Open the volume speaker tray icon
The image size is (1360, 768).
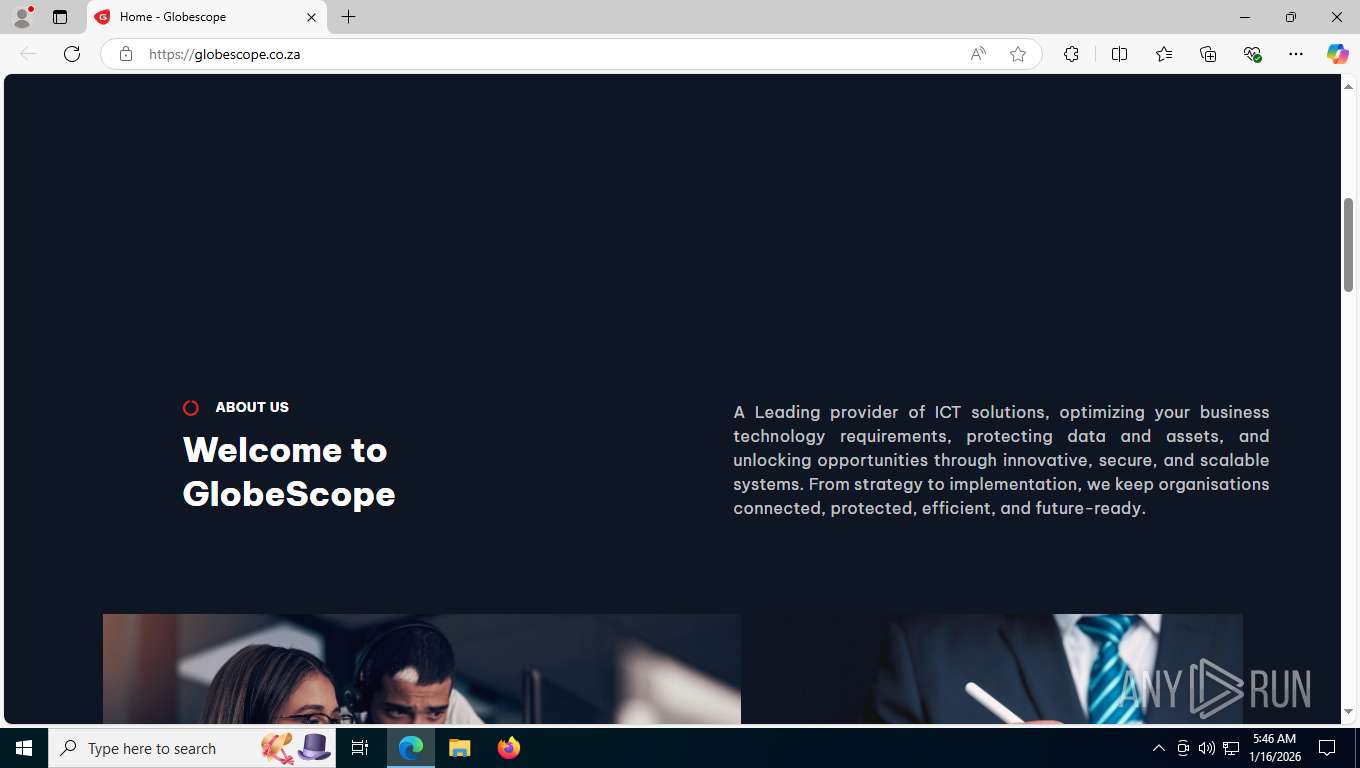pos(1207,748)
